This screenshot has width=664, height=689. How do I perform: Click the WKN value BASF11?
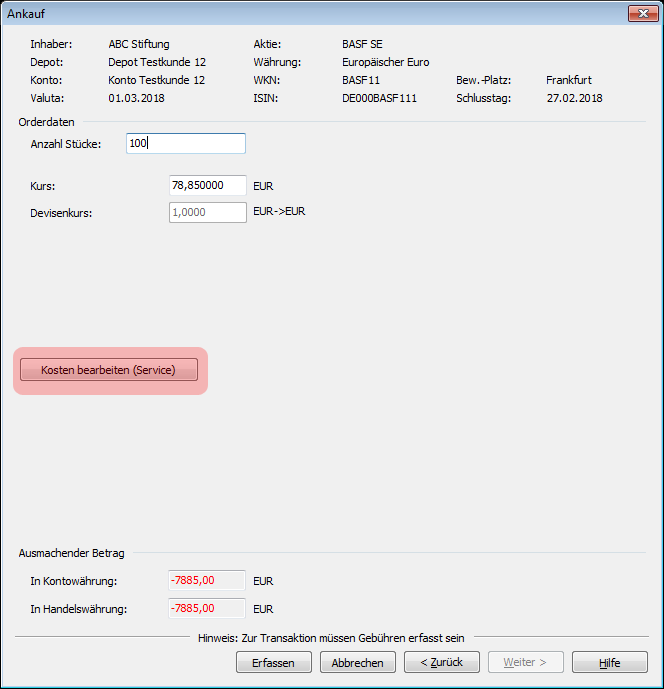pyautogui.click(x=361, y=80)
